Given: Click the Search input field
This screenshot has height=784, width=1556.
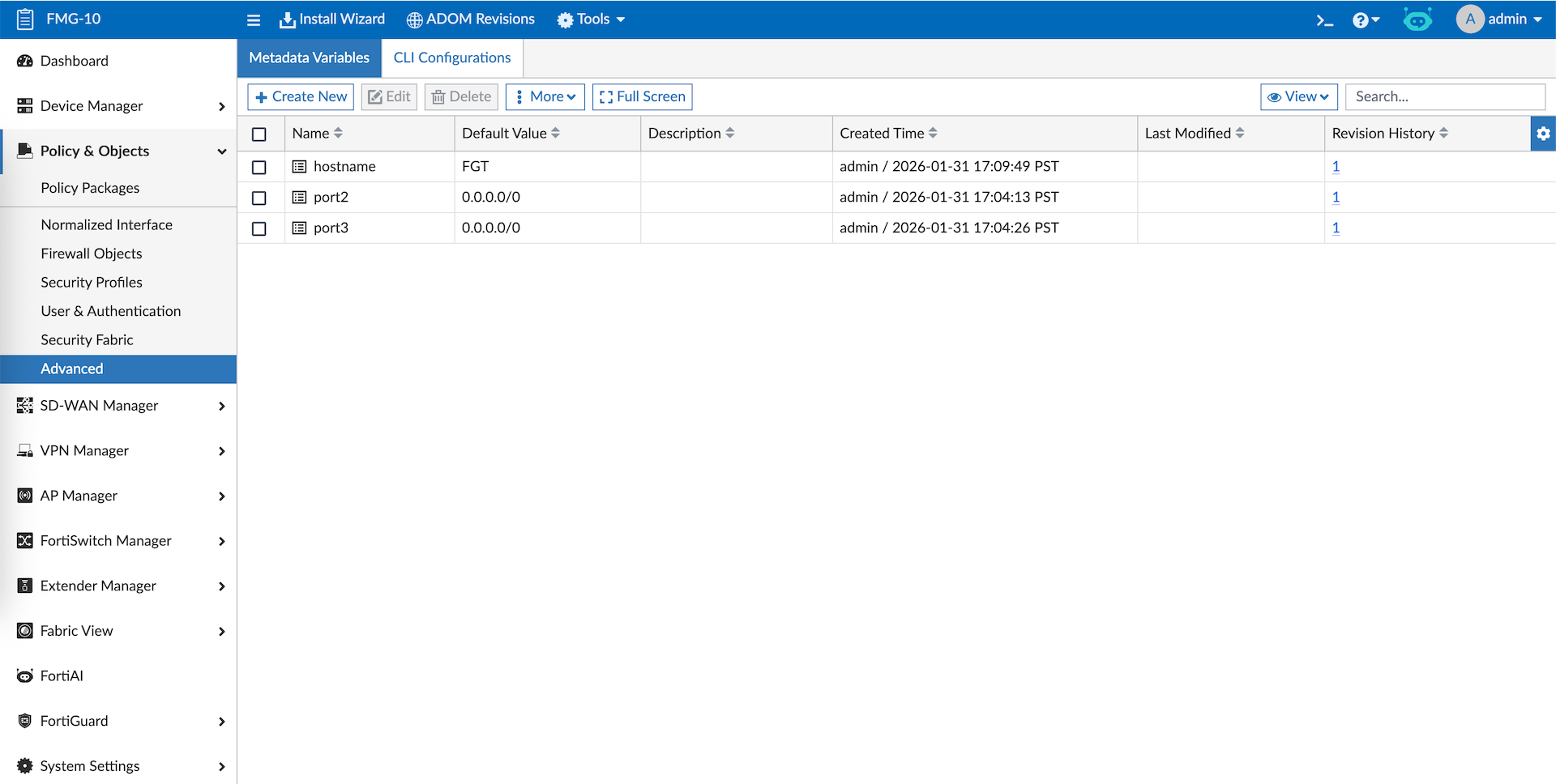Looking at the screenshot, I should pos(1445,97).
